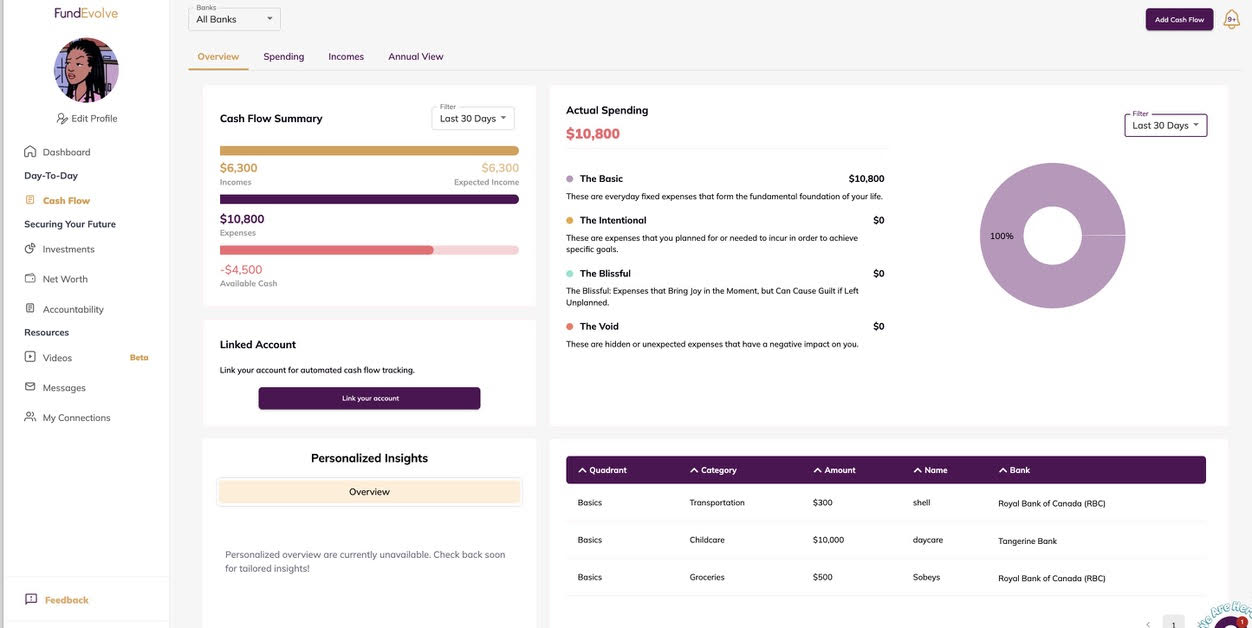Sort table by Quadrant arrow
The width and height of the screenshot is (1252, 628).
[582, 470]
